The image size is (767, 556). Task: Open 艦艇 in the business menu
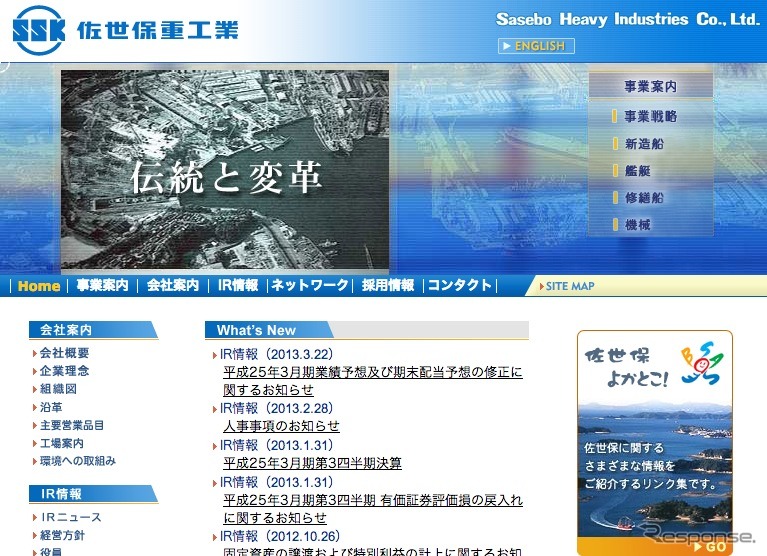637,171
